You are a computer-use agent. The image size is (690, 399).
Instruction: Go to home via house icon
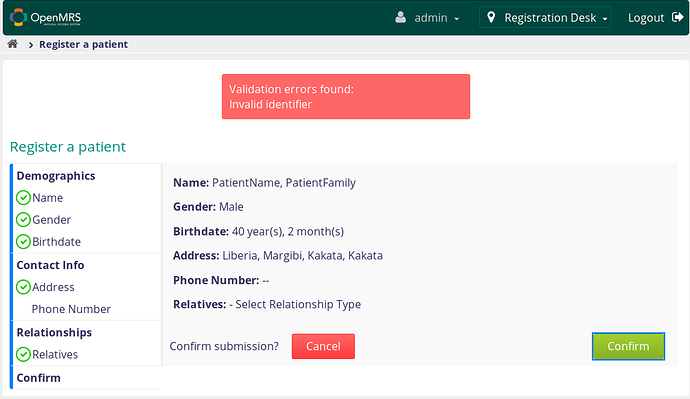pos(13,44)
